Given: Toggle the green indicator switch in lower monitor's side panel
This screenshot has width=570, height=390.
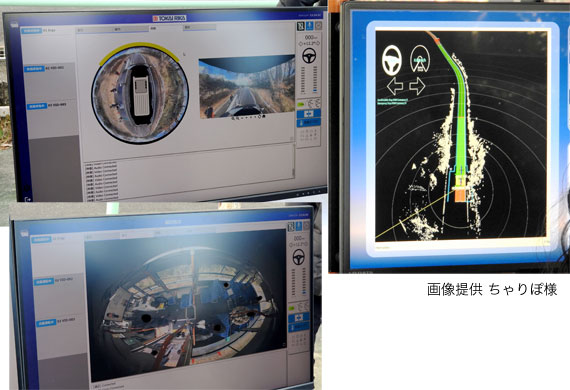Looking at the screenshot, I should [x=292, y=308].
